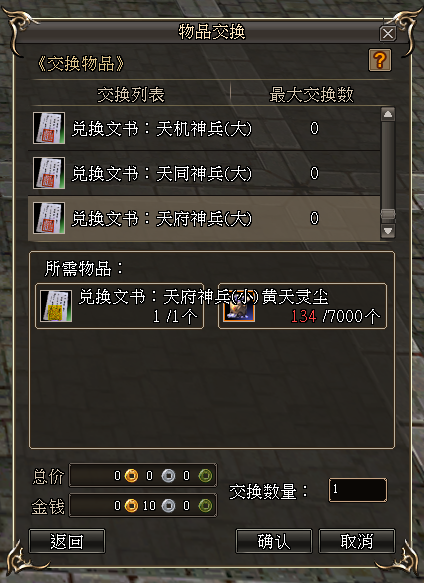Open the orange question mark help icon

point(380,60)
